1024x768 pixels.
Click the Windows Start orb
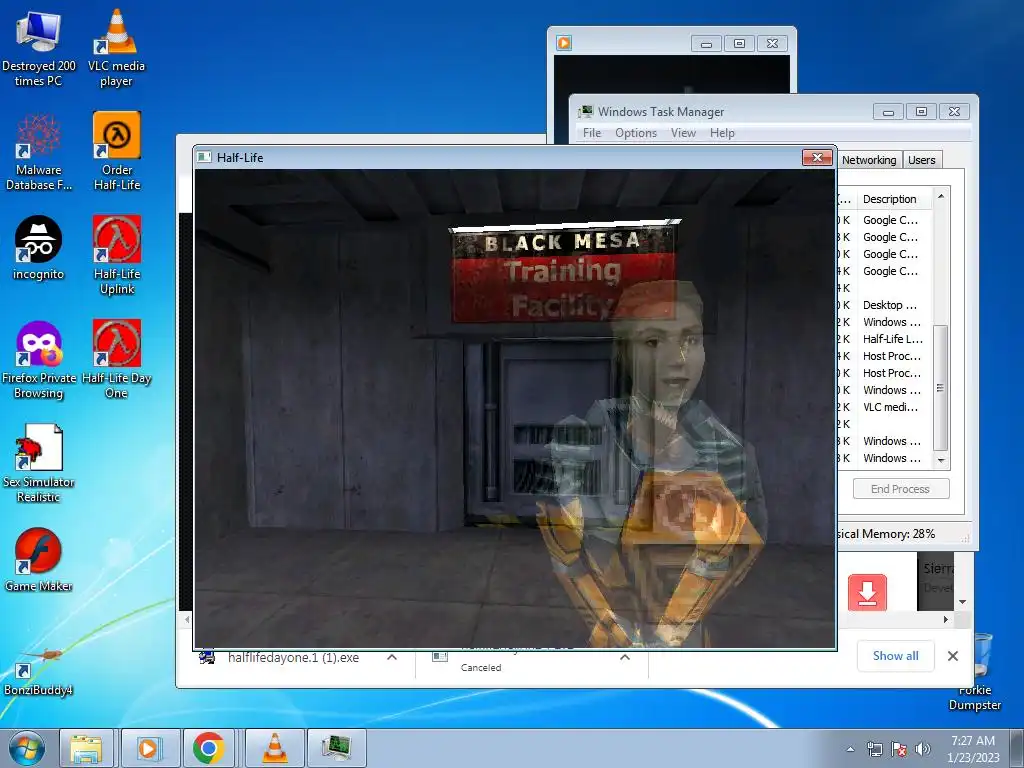(x=27, y=748)
